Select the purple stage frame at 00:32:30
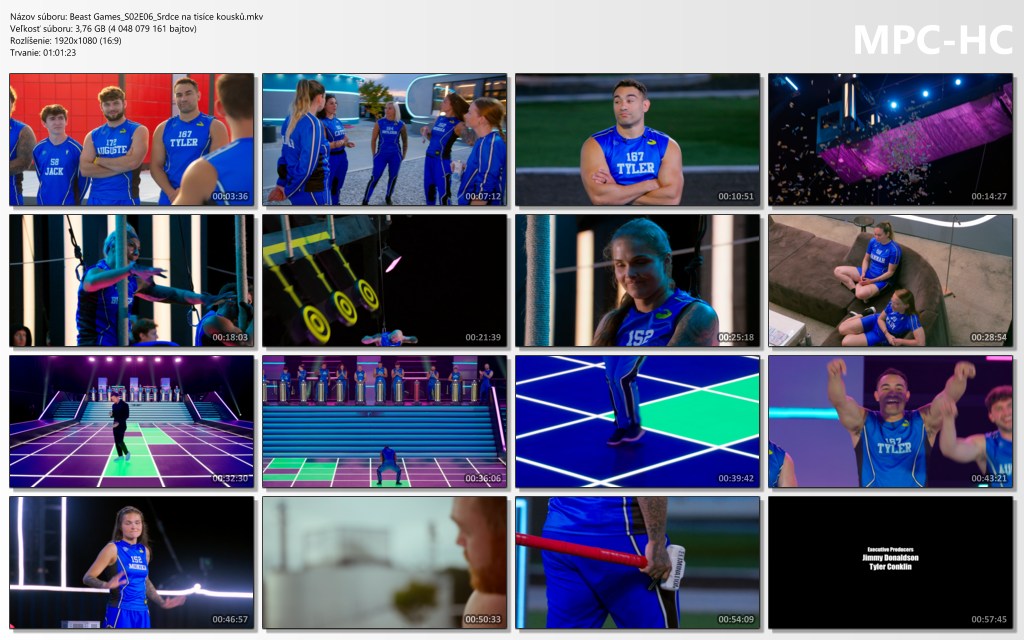 [x=132, y=421]
